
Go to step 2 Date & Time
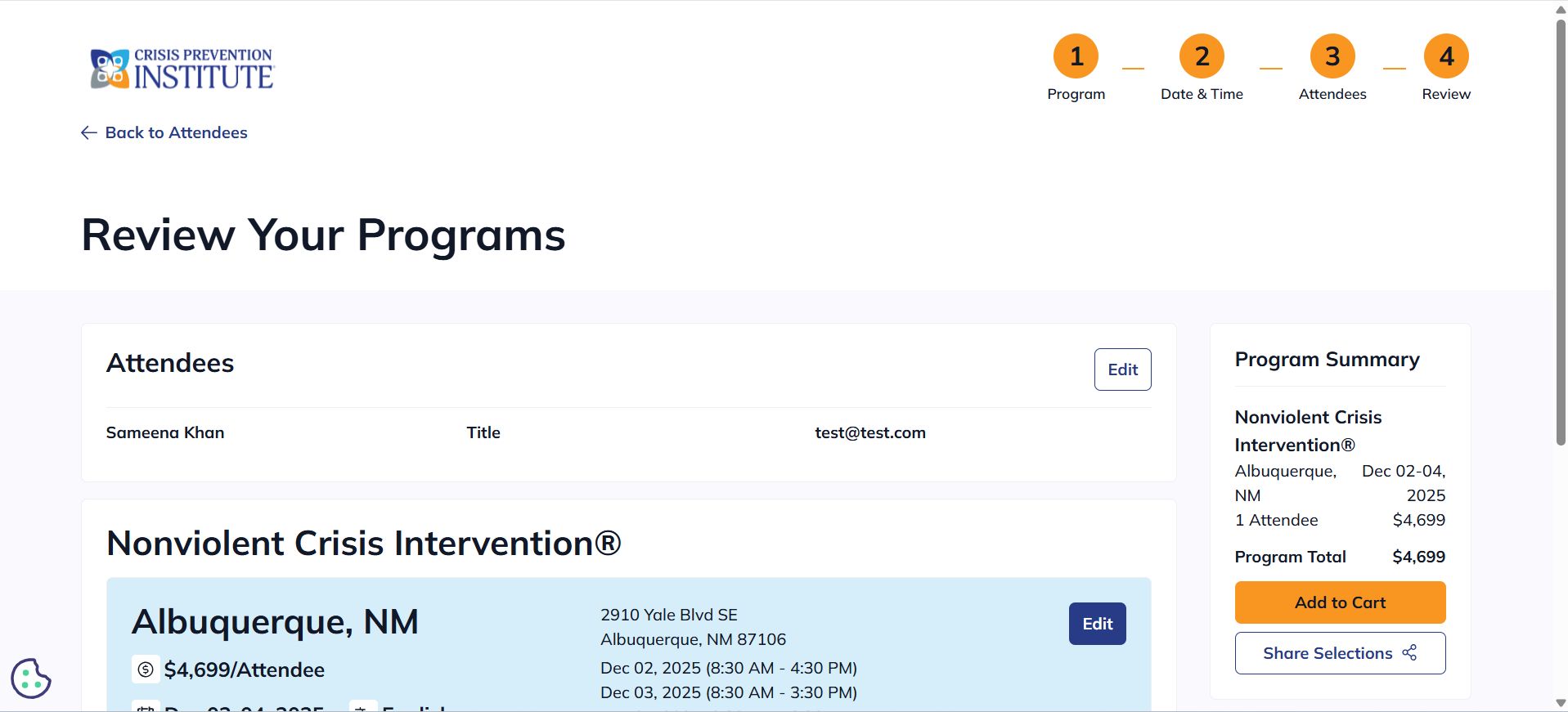[x=1202, y=68]
